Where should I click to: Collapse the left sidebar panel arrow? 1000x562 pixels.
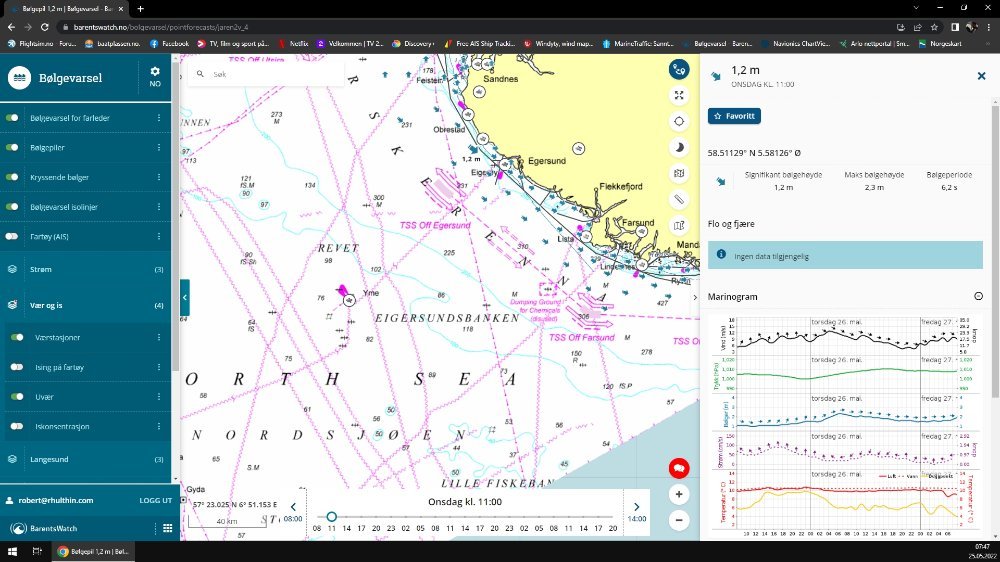click(x=185, y=297)
